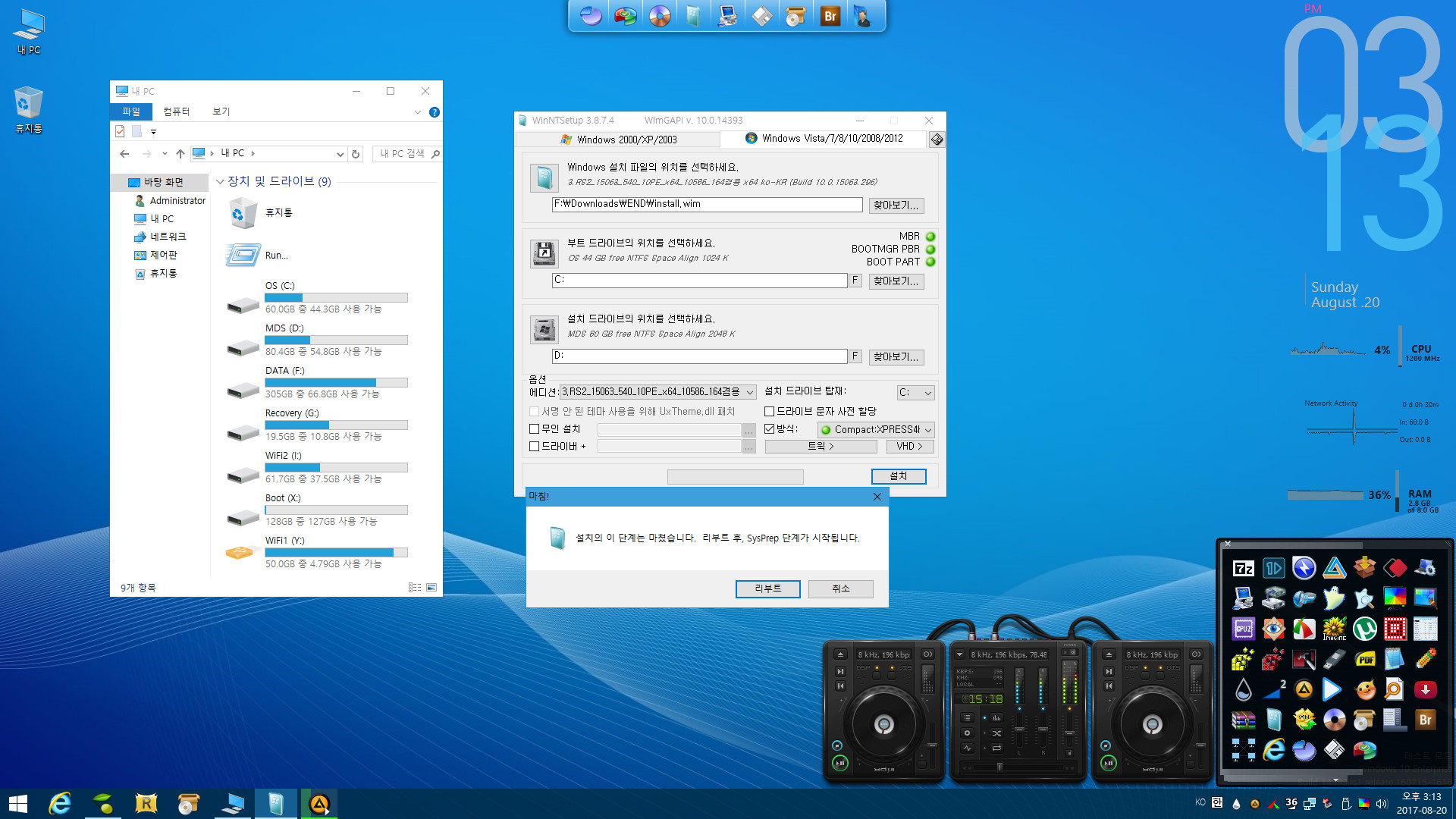Launch the 7-Zip icon in launcher panel
Image resolution: width=1456 pixels, height=819 pixels.
pyautogui.click(x=1243, y=568)
